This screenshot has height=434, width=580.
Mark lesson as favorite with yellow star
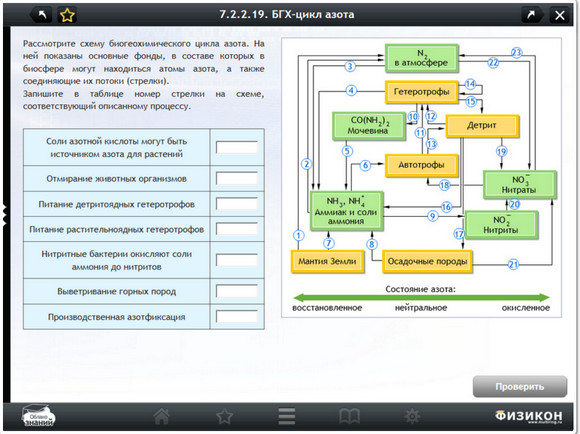point(67,15)
